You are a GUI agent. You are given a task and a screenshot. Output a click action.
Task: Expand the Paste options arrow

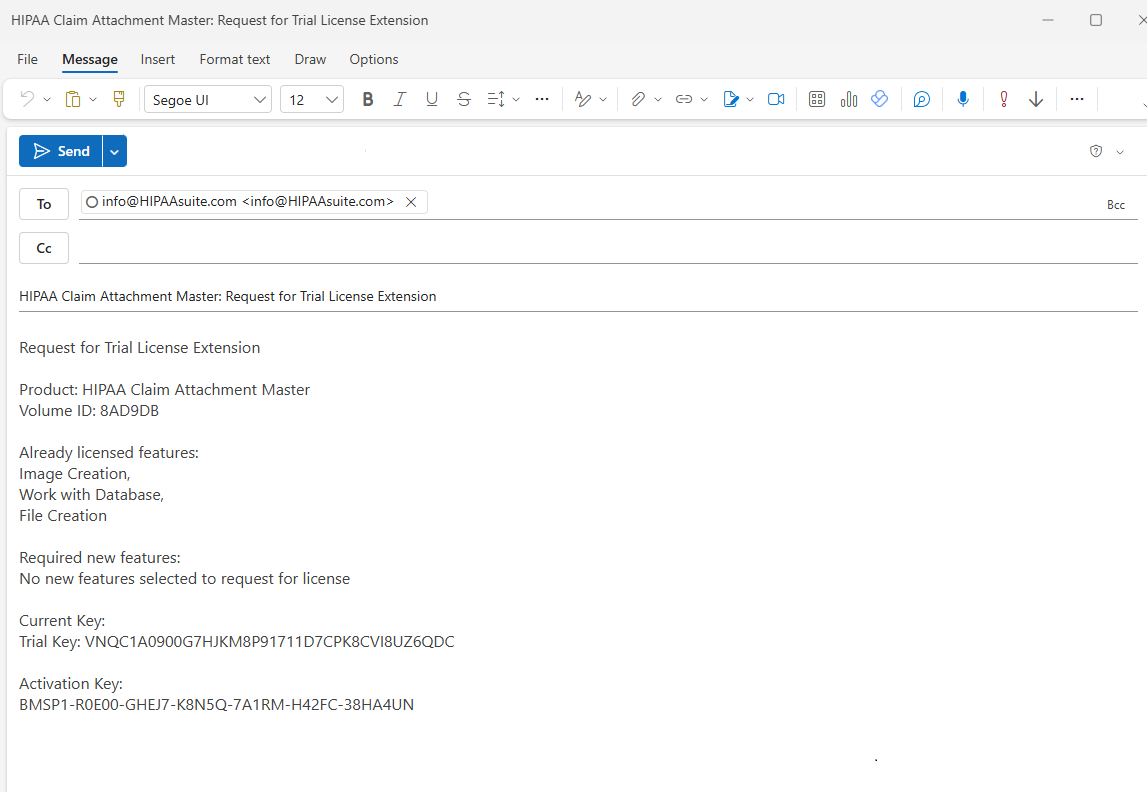[93, 99]
